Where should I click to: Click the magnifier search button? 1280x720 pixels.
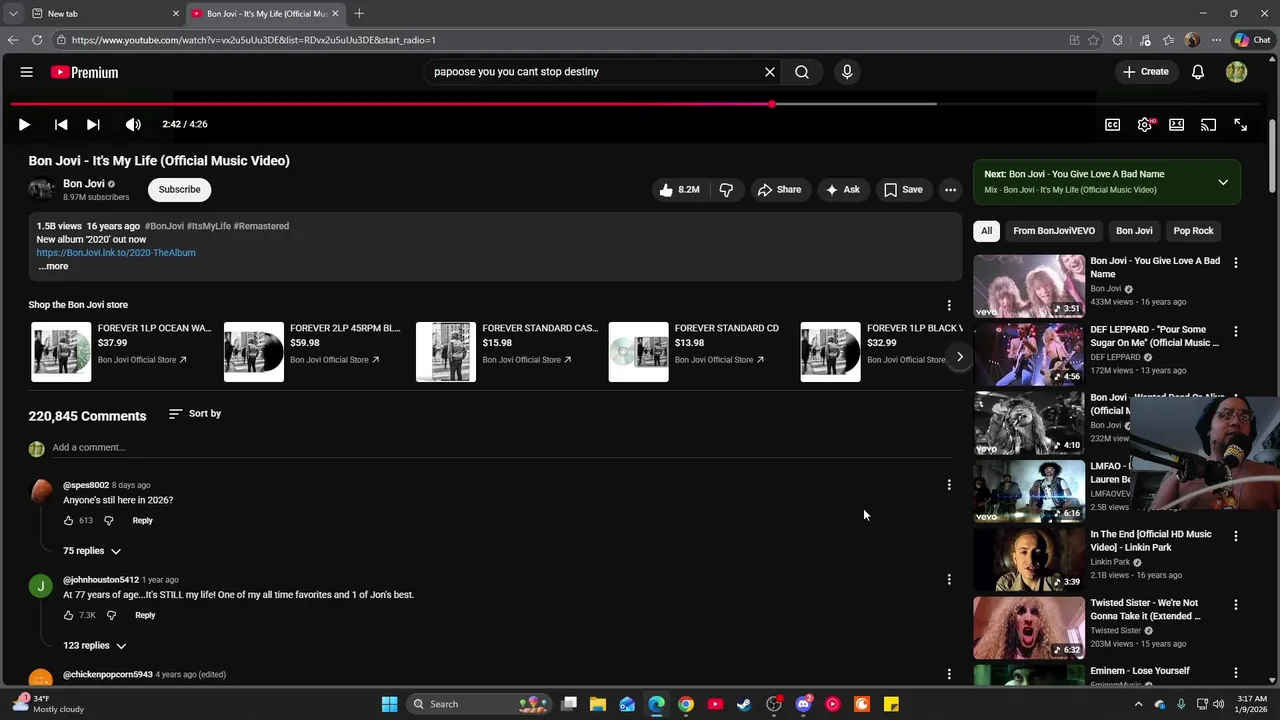tap(802, 72)
